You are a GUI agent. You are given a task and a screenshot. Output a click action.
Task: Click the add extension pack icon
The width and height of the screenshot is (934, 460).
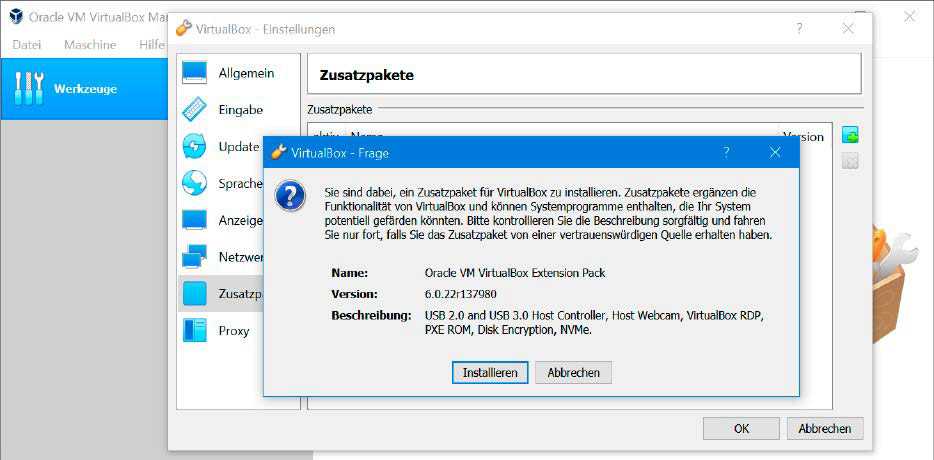click(850, 136)
